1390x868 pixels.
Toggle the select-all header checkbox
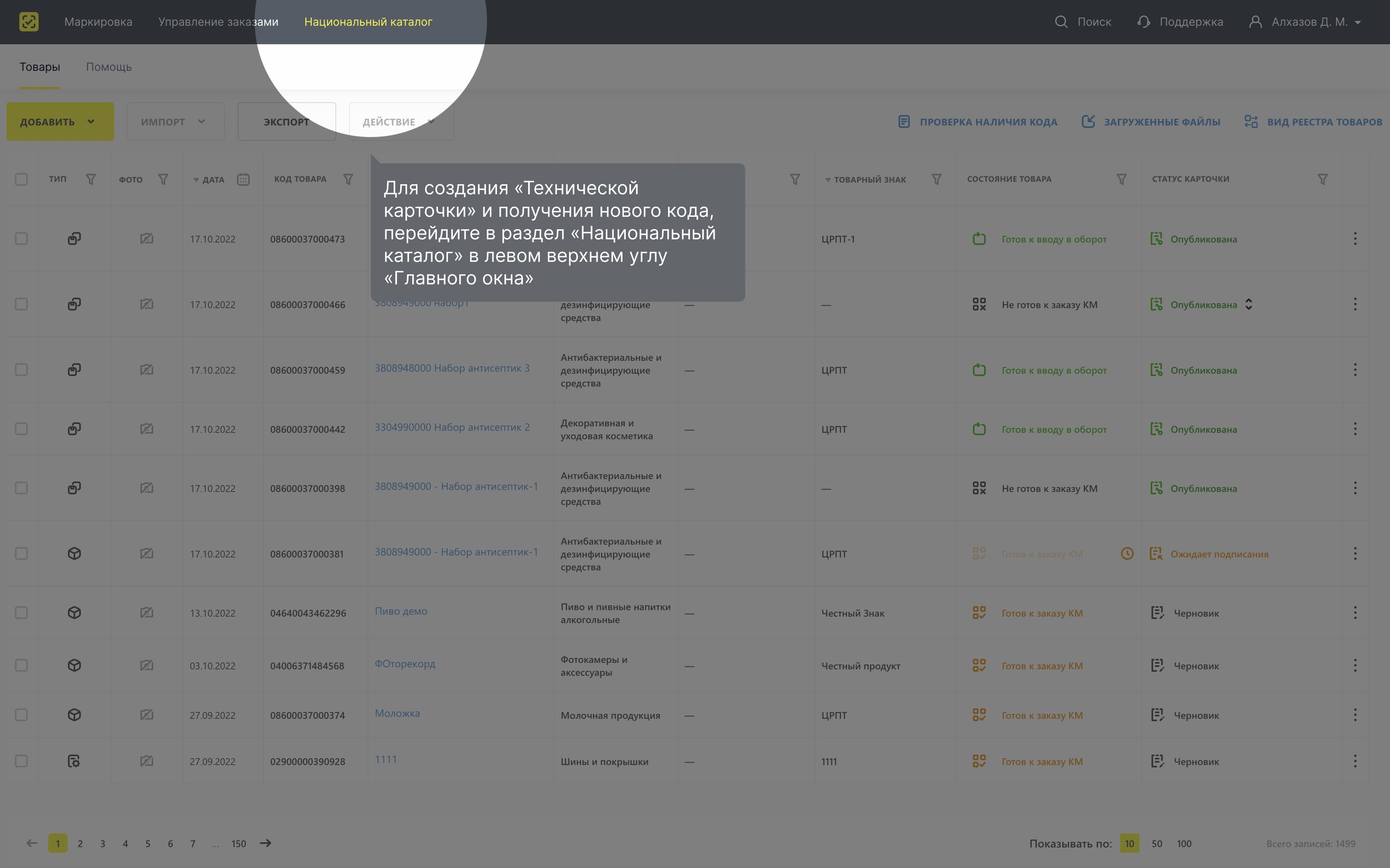(x=21, y=179)
